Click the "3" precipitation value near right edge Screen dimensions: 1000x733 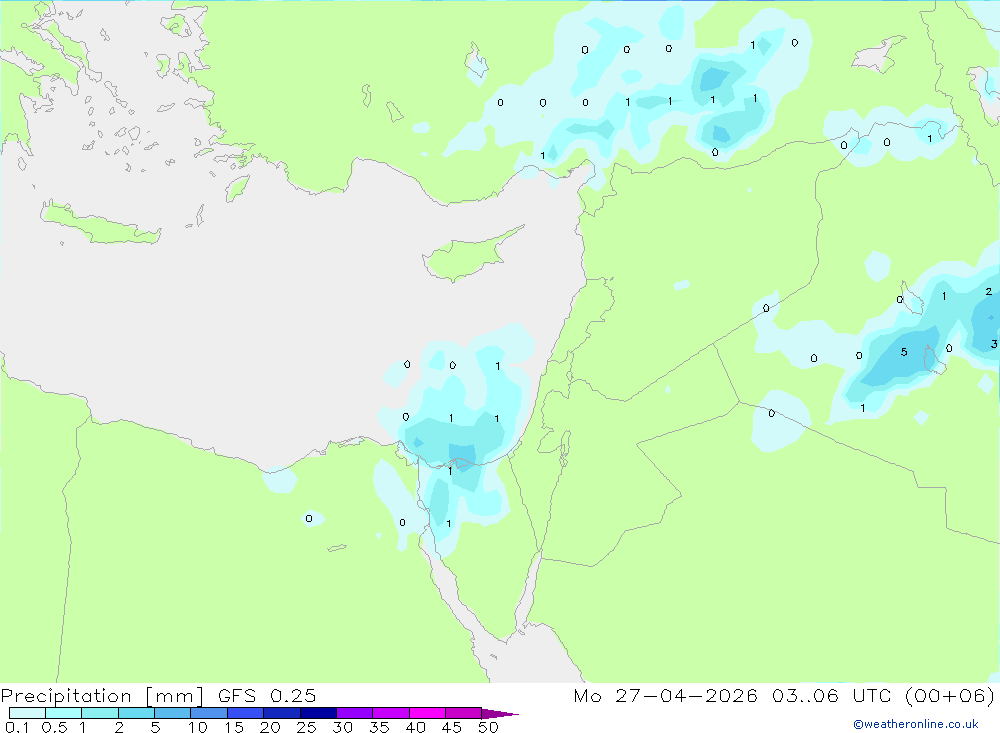coord(994,344)
